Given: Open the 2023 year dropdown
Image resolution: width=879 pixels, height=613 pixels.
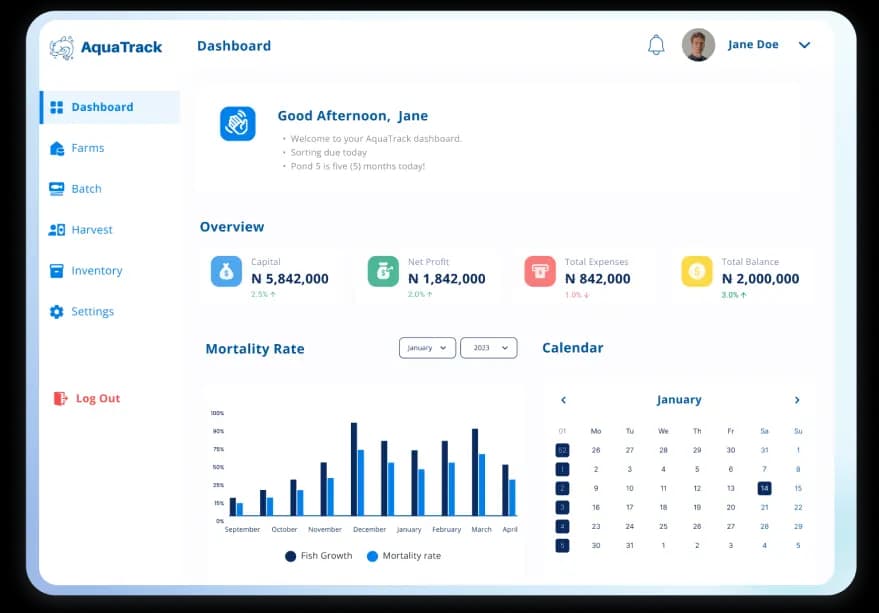Looking at the screenshot, I should pyautogui.click(x=489, y=348).
